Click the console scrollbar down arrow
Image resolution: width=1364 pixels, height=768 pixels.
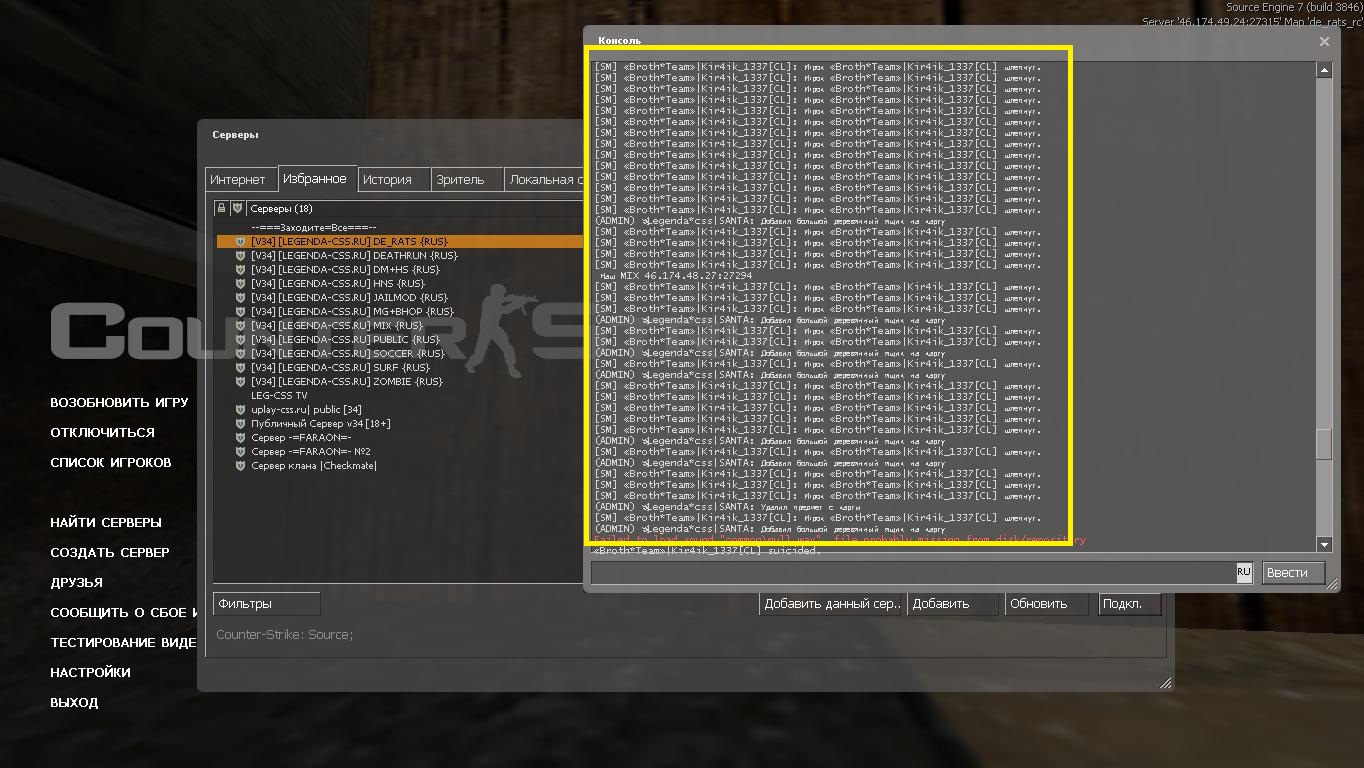pyautogui.click(x=1324, y=544)
